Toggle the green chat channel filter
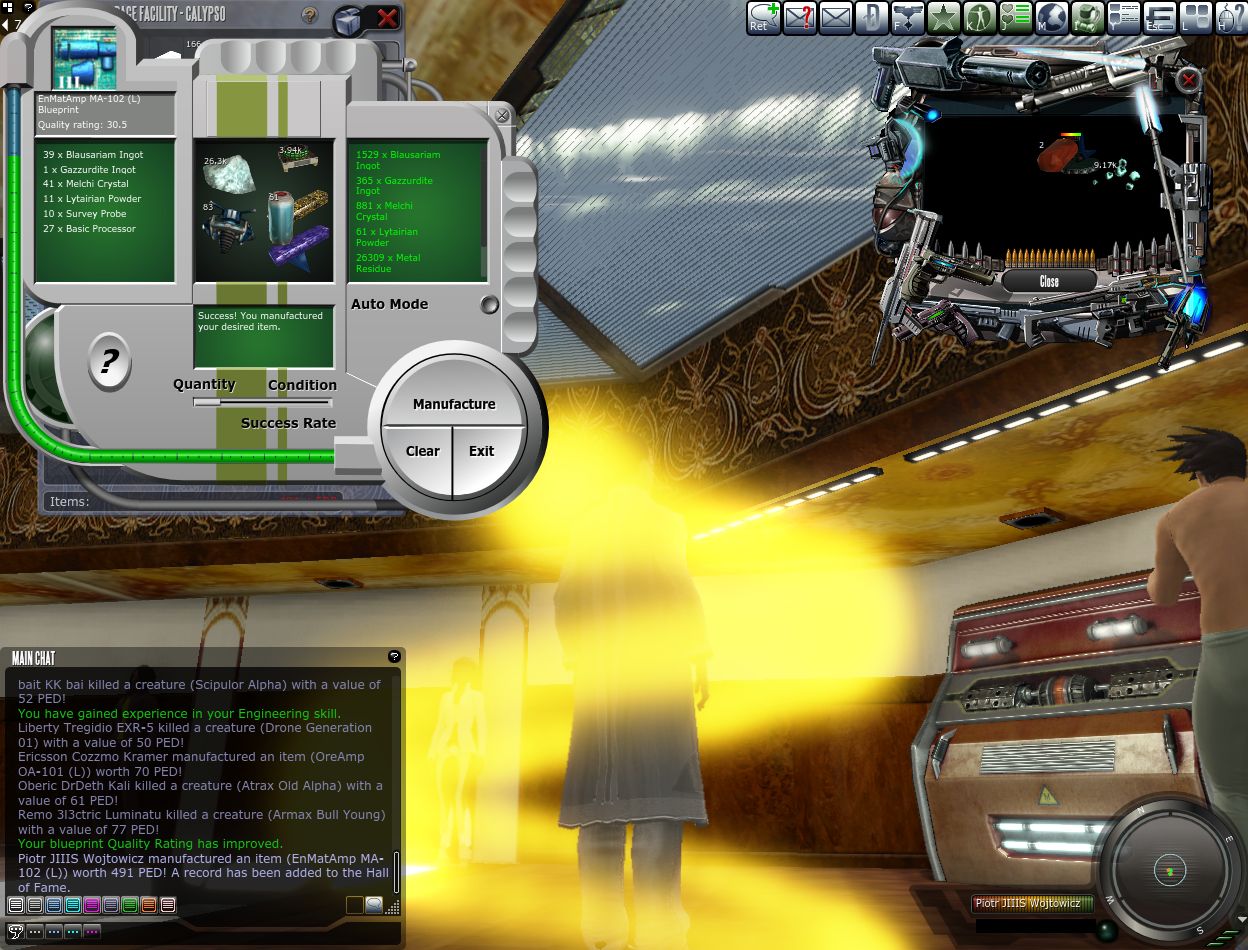 [130, 905]
